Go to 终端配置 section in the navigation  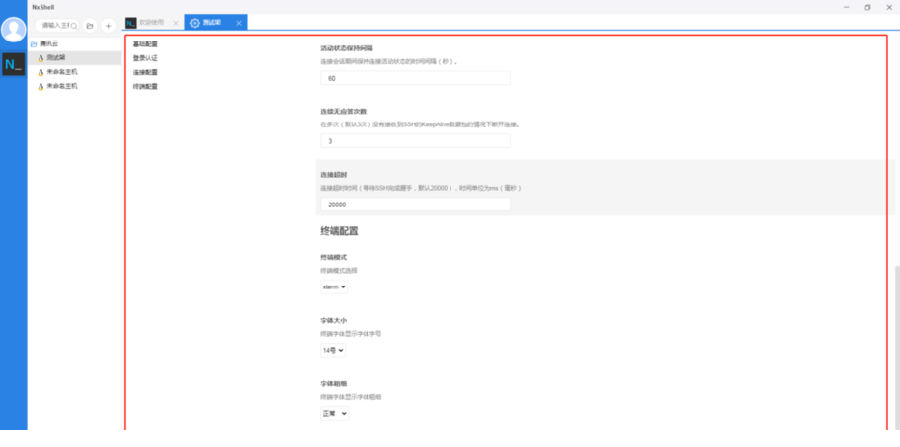point(145,86)
